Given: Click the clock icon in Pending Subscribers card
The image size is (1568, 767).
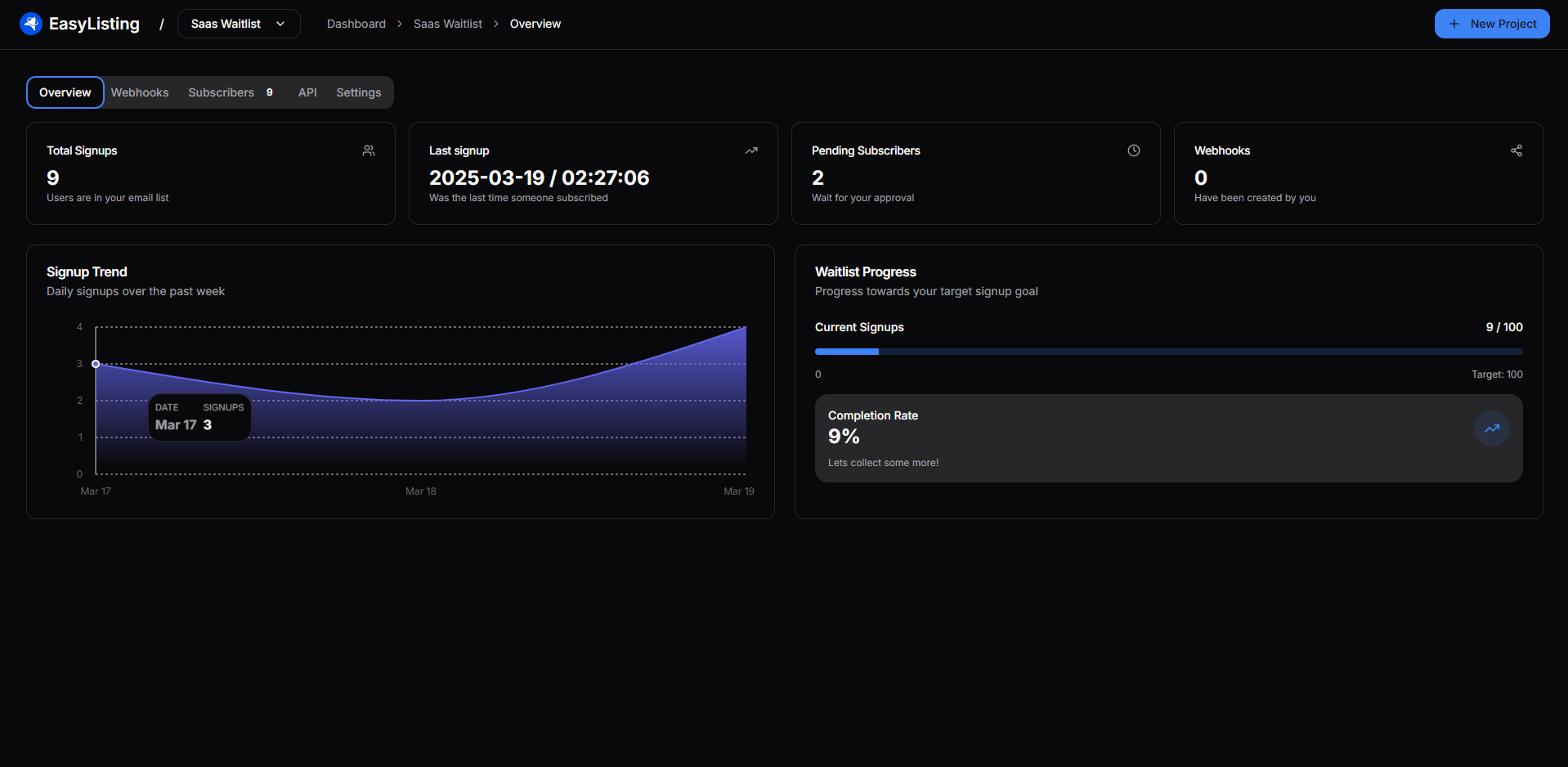Looking at the screenshot, I should pos(1134,150).
